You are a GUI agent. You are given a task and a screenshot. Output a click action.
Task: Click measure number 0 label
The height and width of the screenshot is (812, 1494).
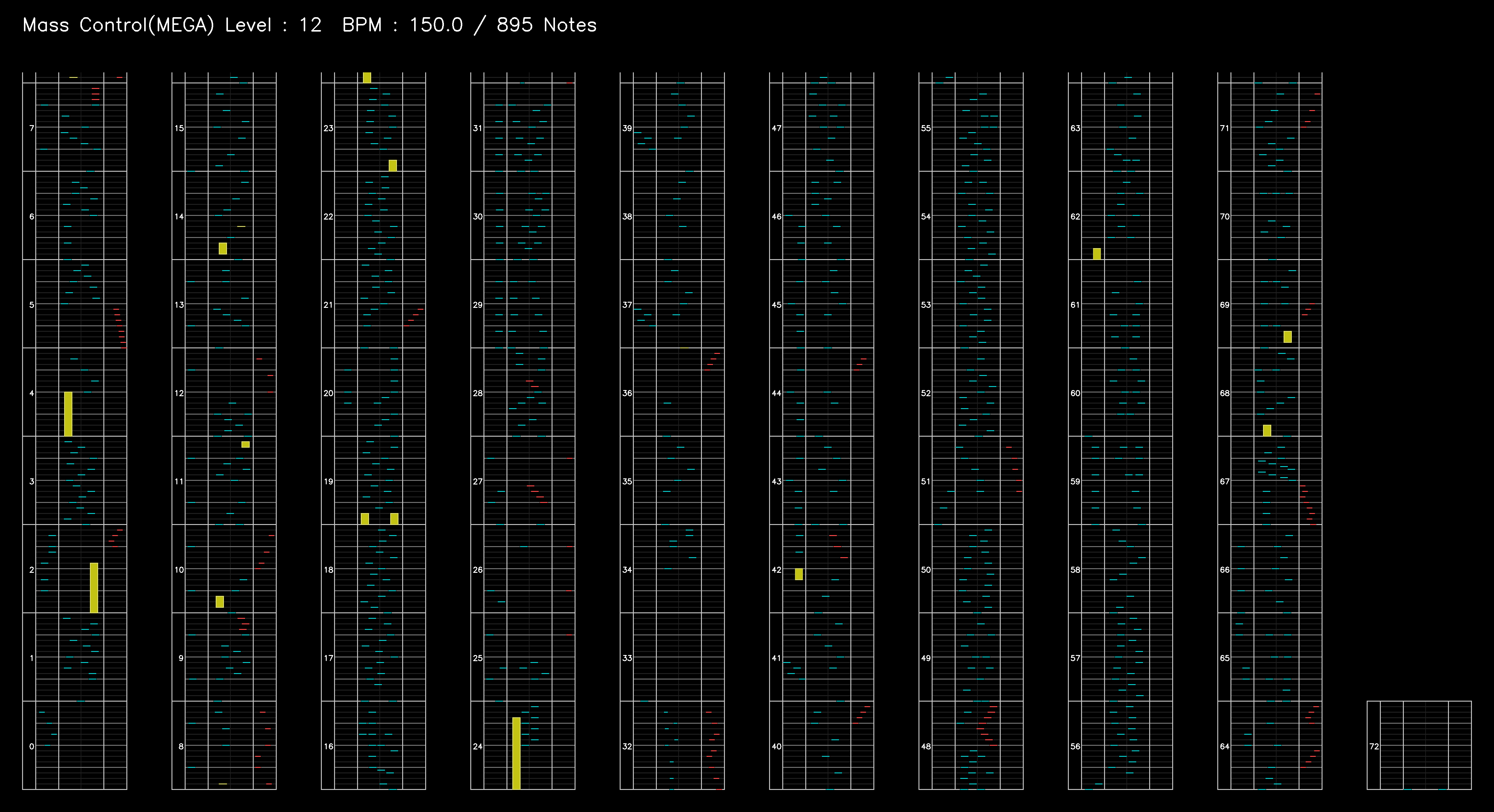tap(31, 746)
